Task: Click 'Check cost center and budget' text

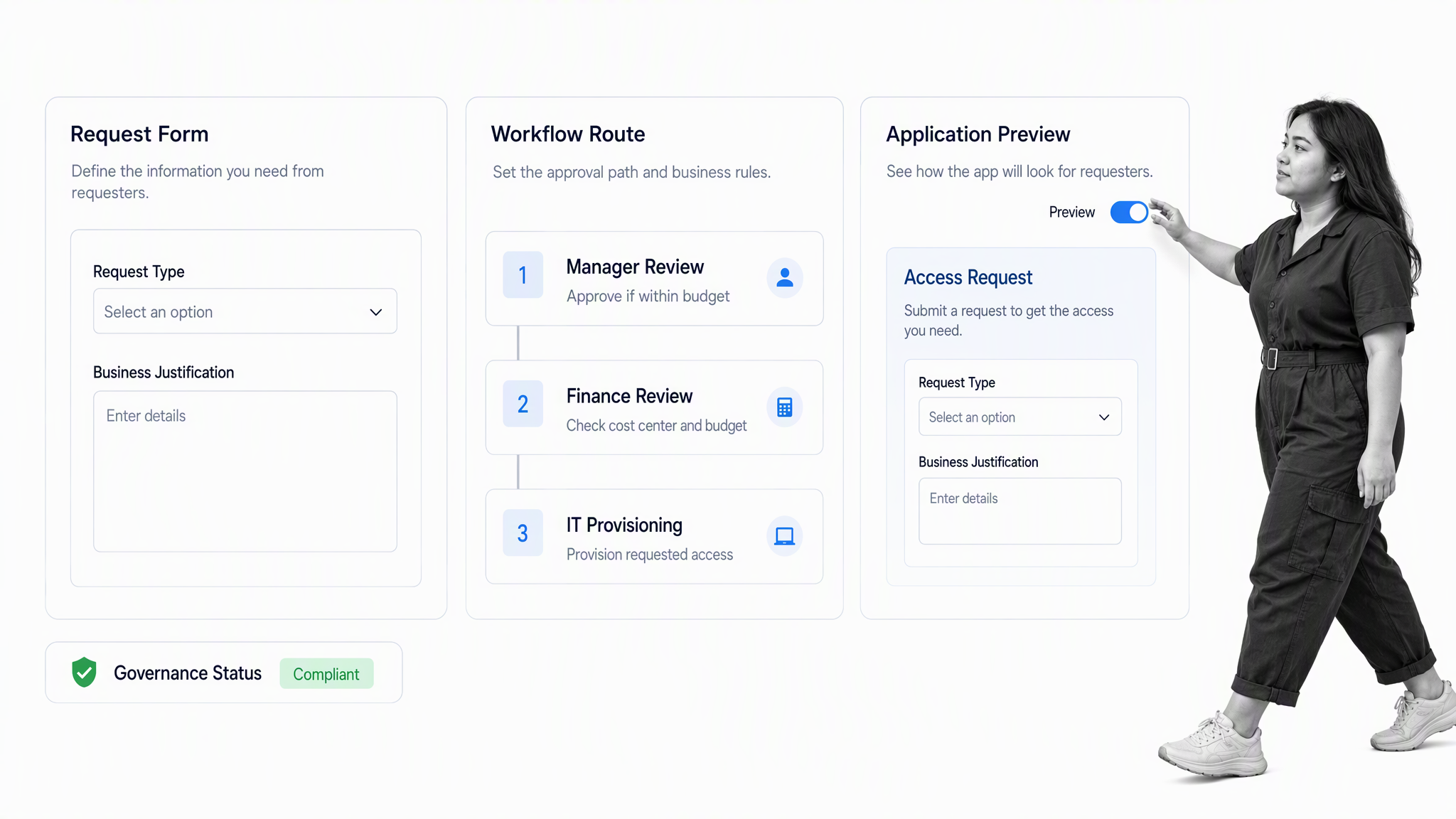Action: tap(657, 426)
